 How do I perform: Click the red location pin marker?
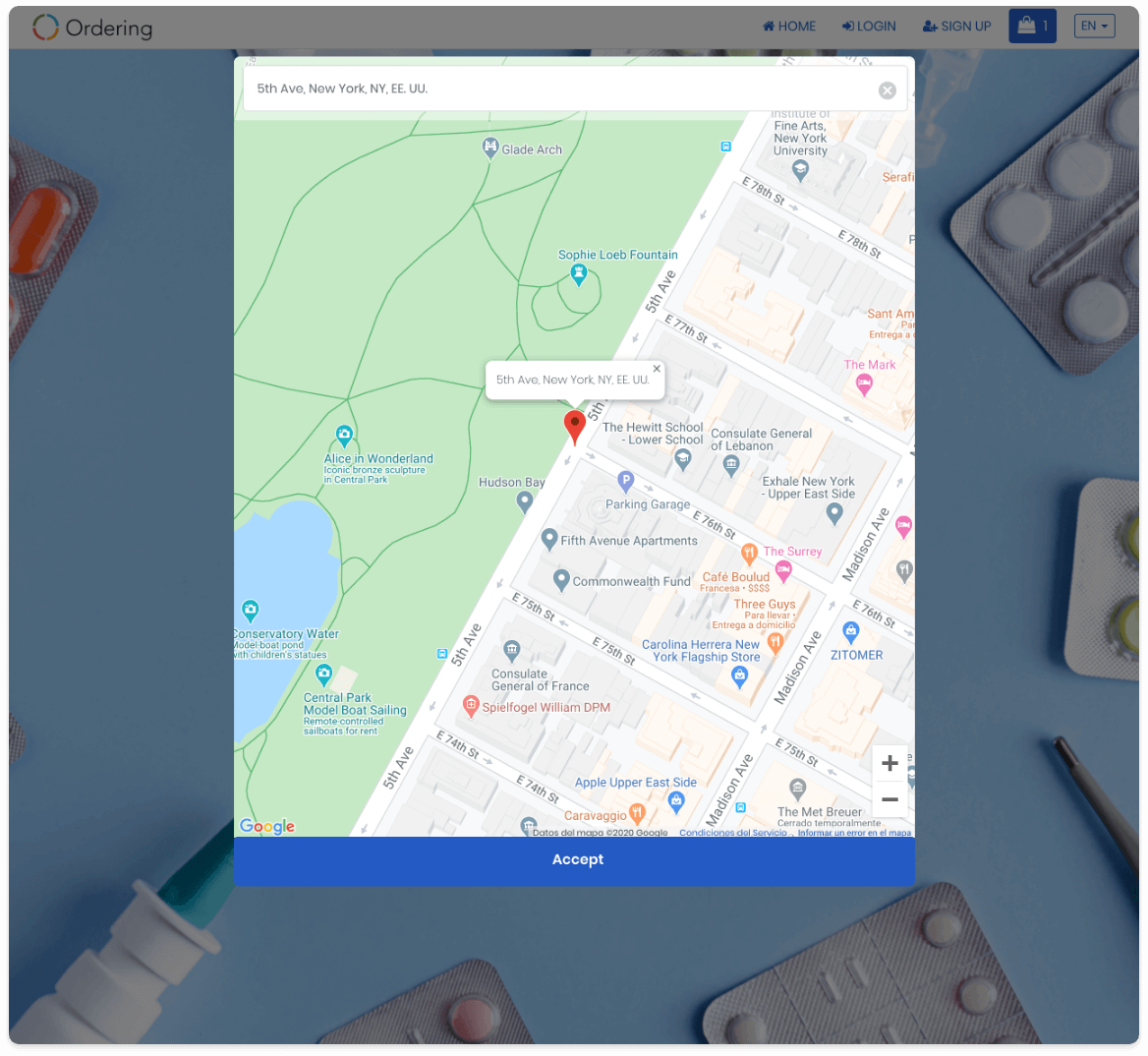click(x=575, y=427)
